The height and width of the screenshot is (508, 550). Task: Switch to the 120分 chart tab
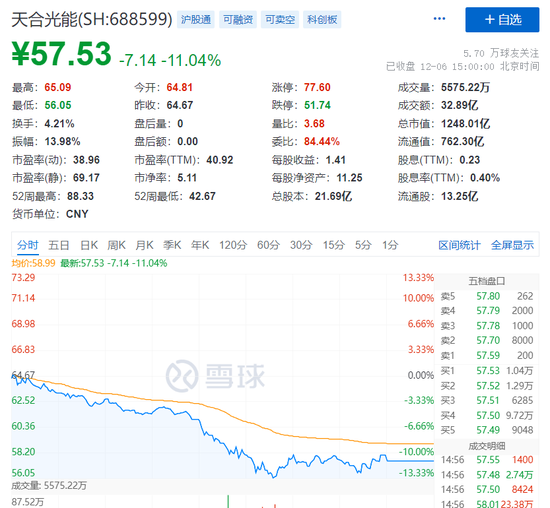pos(233,245)
